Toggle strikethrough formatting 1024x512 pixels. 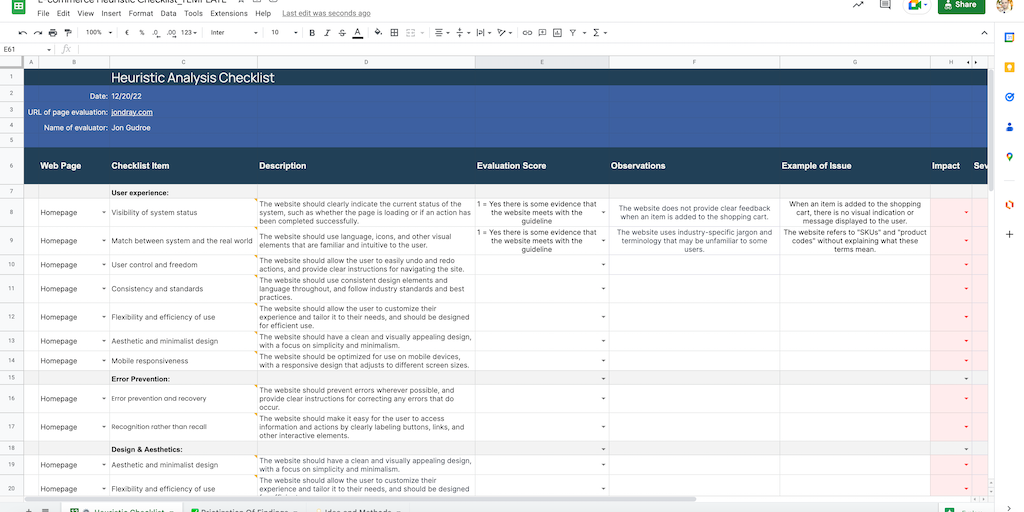click(342, 33)
